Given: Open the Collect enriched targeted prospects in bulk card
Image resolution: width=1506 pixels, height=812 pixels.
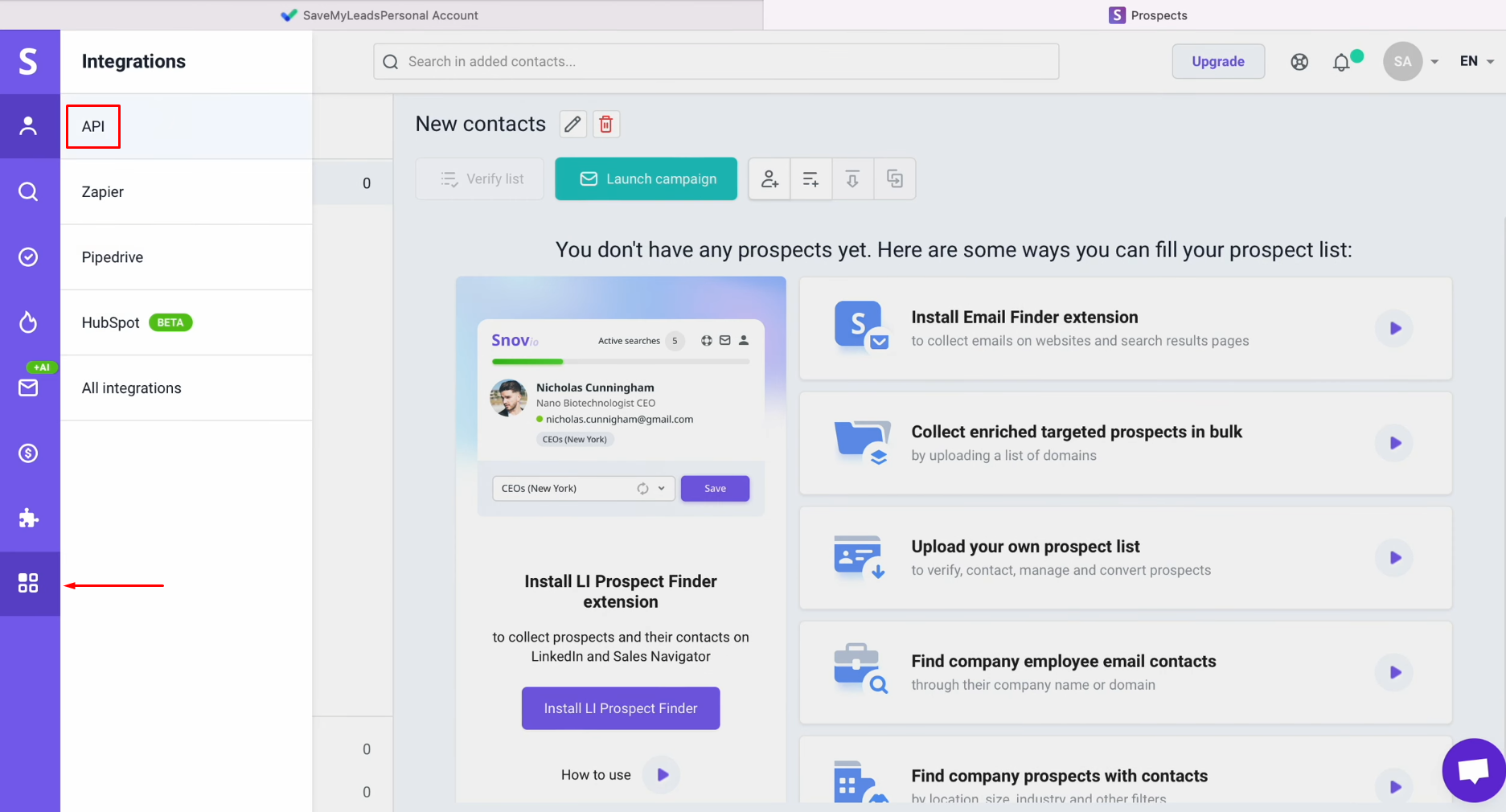Looking at the screenshot, I should [x=1126, y=443].
